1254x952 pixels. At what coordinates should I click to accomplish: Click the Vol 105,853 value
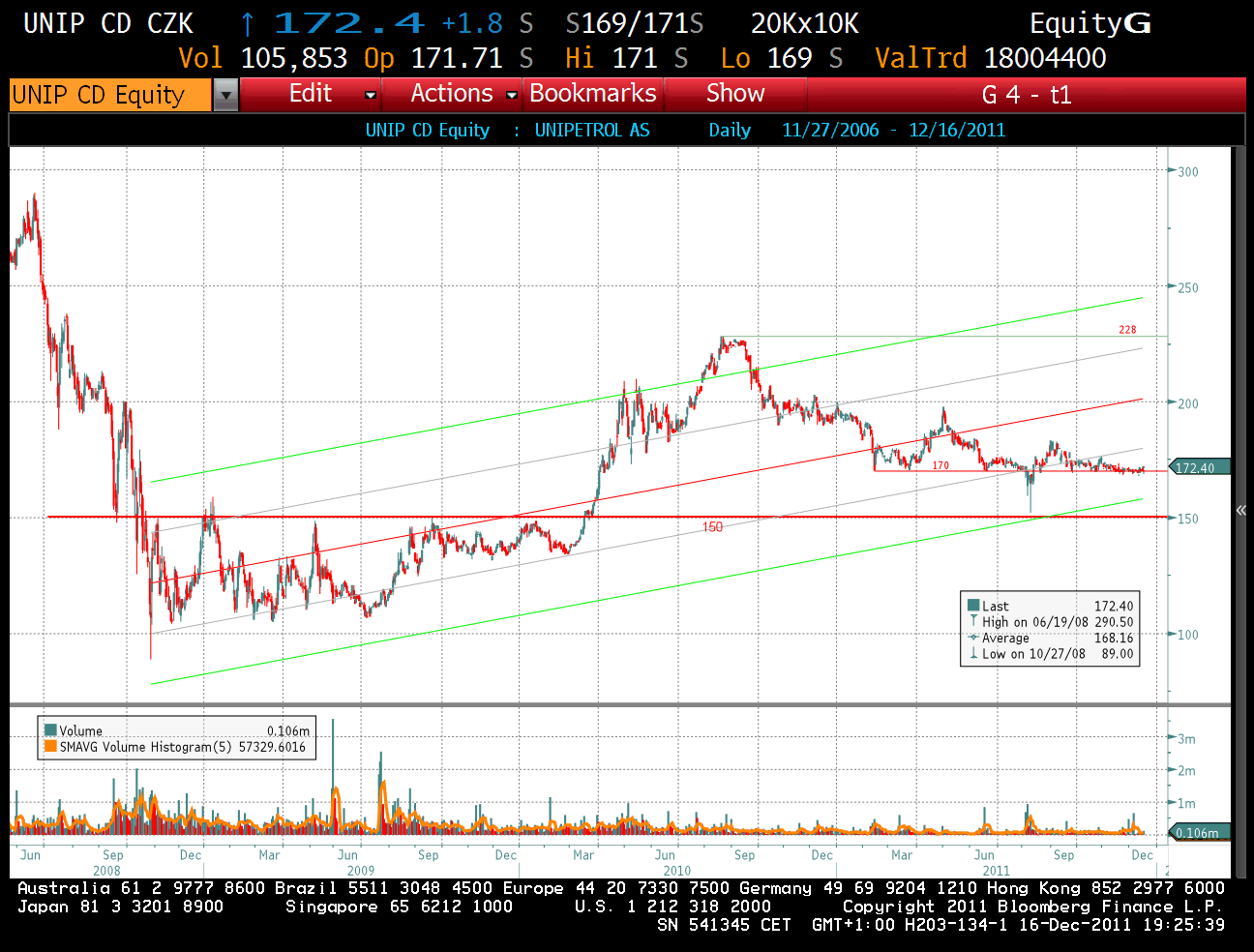(262, 58)
